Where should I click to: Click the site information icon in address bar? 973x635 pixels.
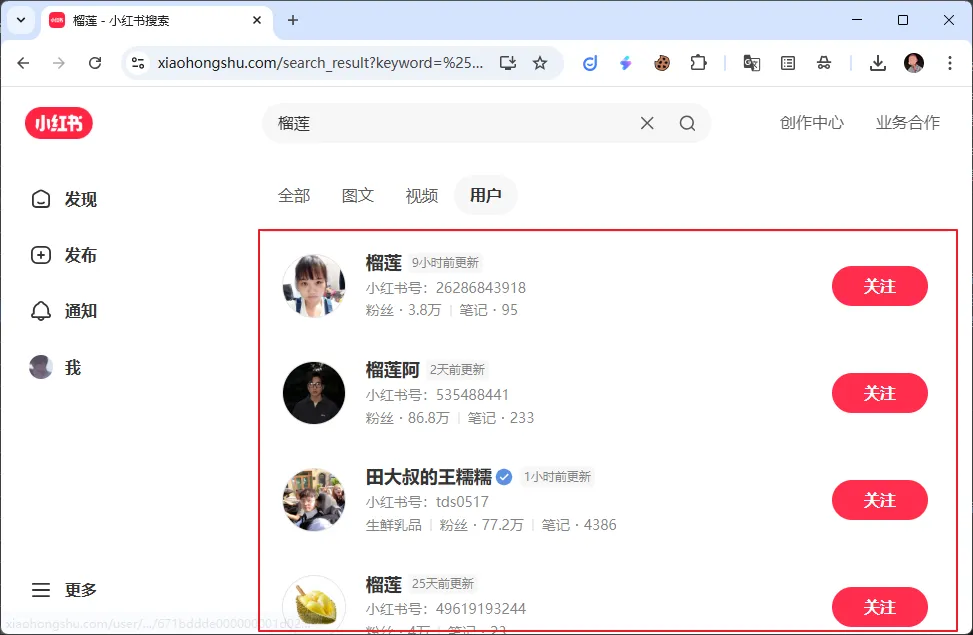pyautogui.click(x=139, y=63)
